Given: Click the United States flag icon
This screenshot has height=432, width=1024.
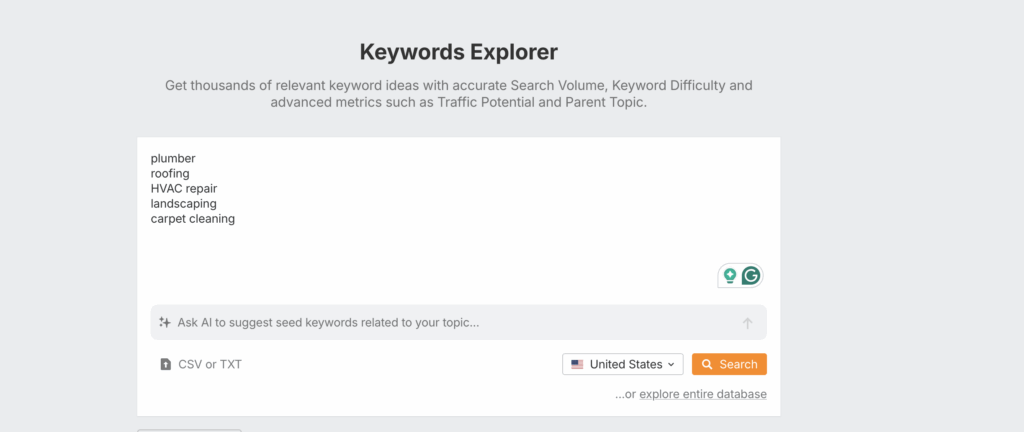Looking at the screenshot, I should (577, 364).
